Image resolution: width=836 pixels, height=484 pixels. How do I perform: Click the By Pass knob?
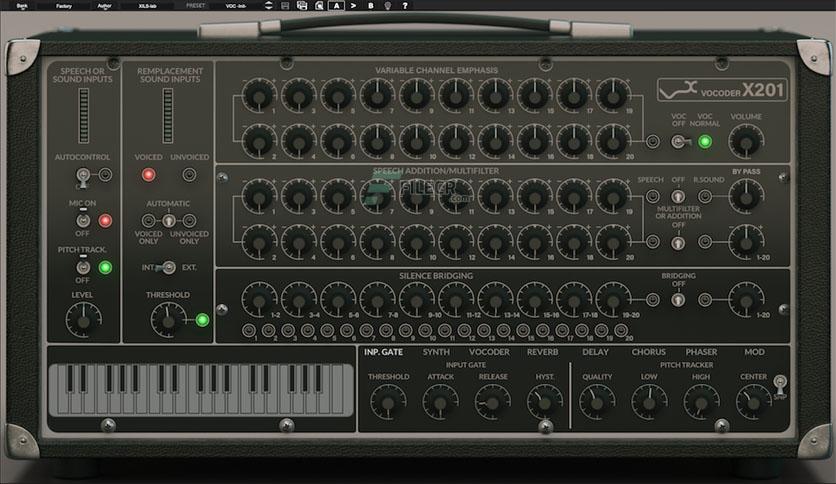tap(746, 197)
